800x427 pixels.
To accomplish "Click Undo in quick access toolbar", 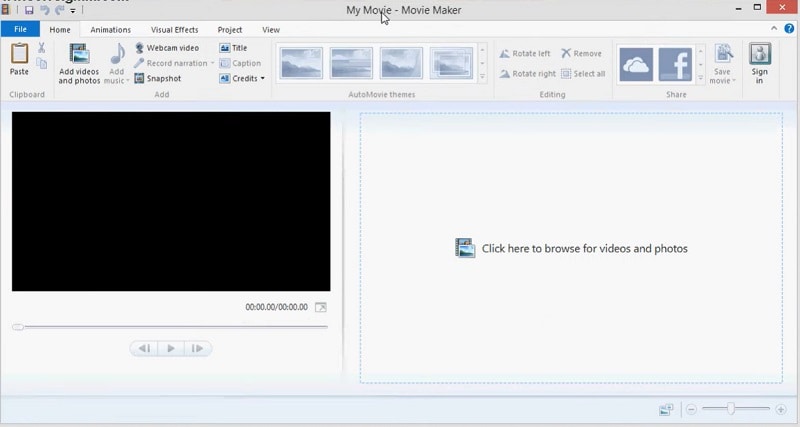I will [44, 10].
